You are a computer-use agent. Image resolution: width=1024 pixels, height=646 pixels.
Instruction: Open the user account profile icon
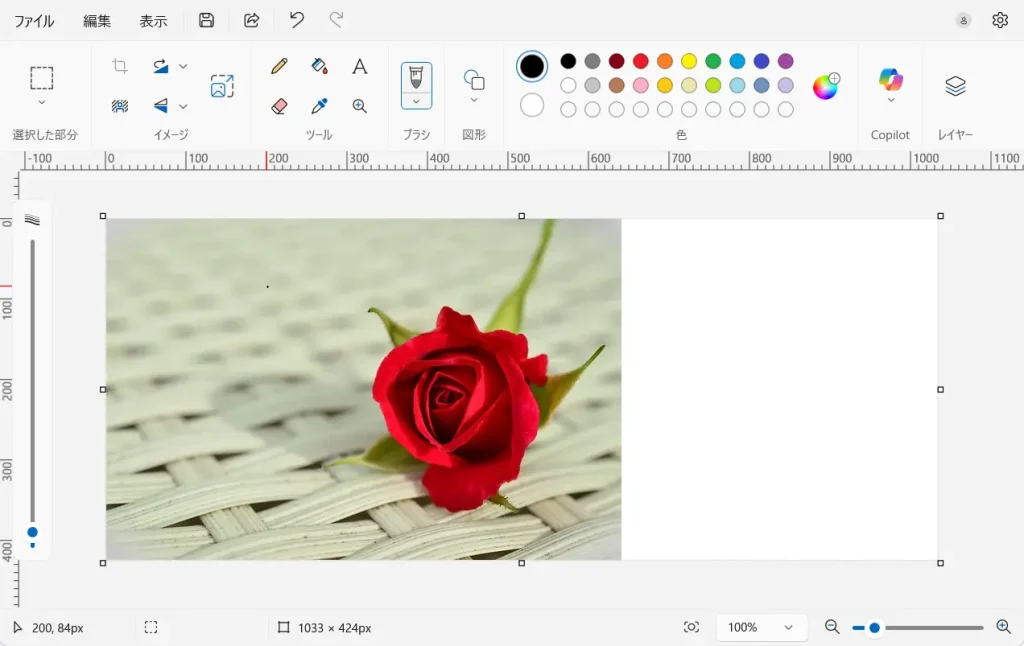(x=963, y=20)
